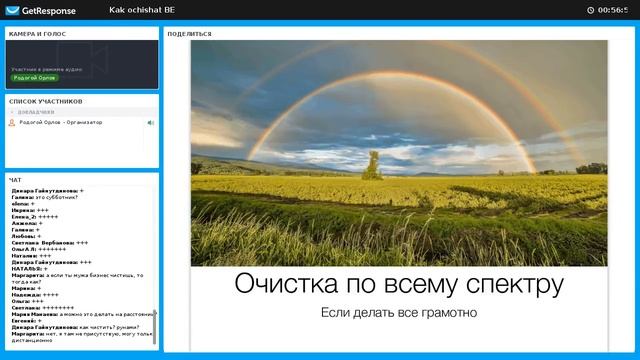Click slide title 'Очистка по всему спектру'
This screenshot has height=360, width=640.
tap(399, 284)
